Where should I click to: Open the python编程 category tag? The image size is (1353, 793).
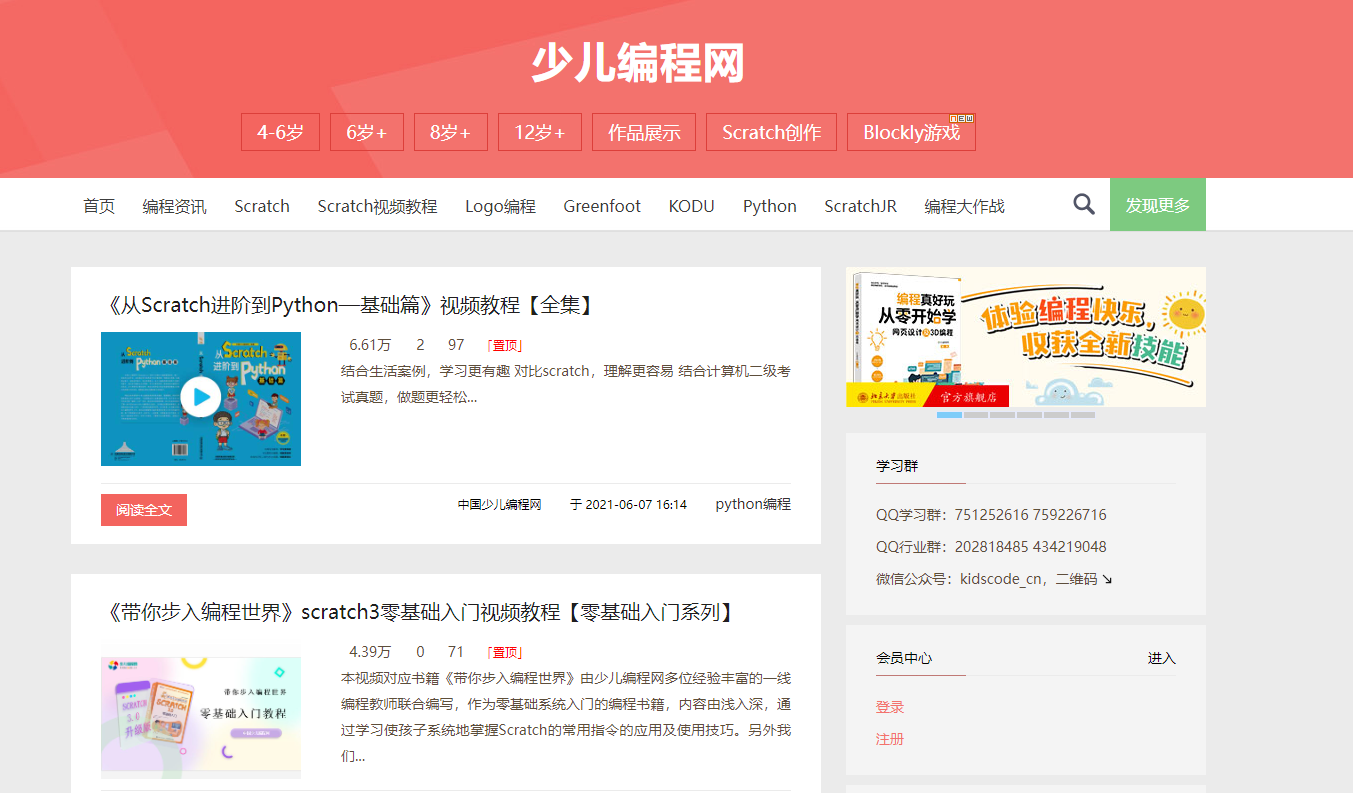click(x=753, y=504)
